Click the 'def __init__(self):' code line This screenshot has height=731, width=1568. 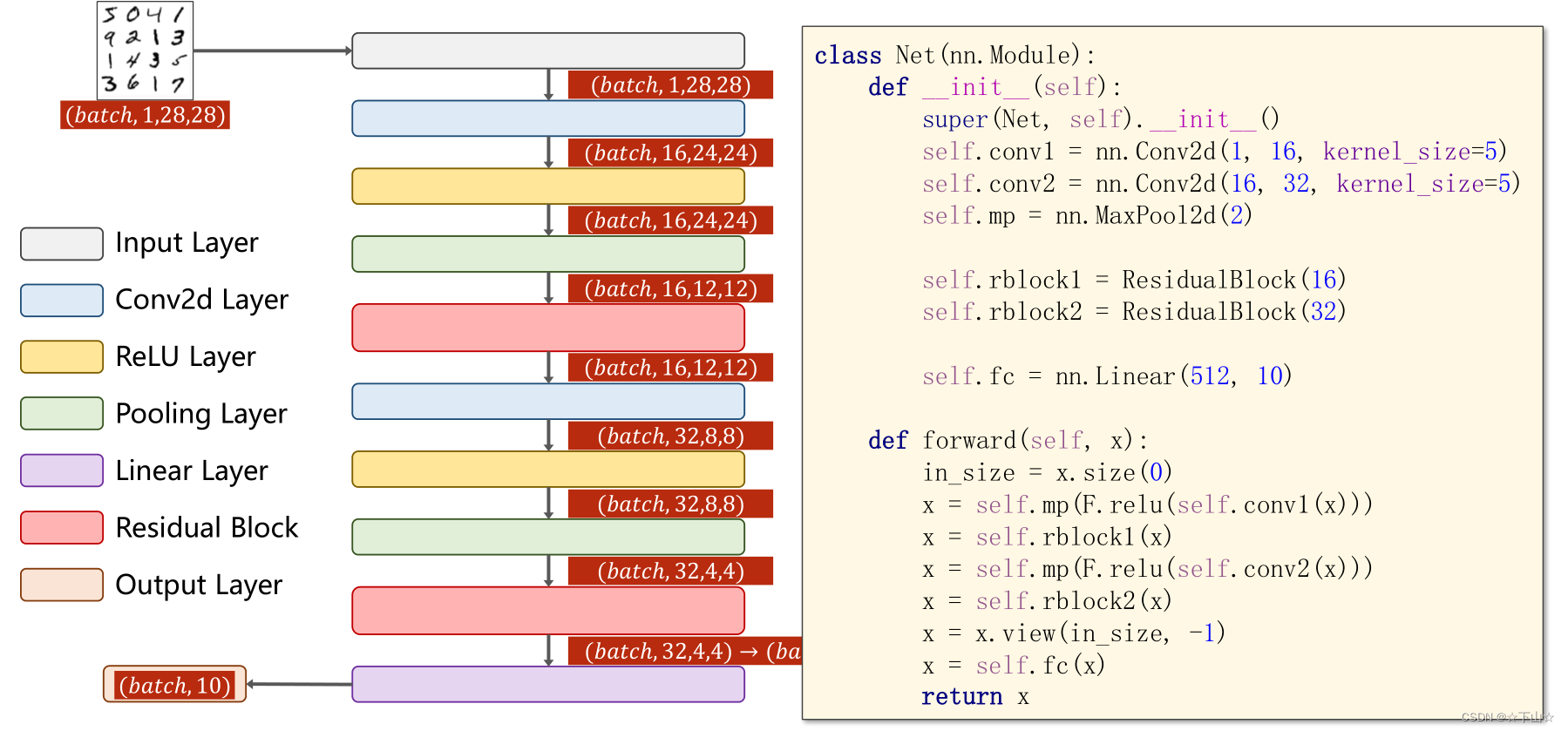point(994,88)
